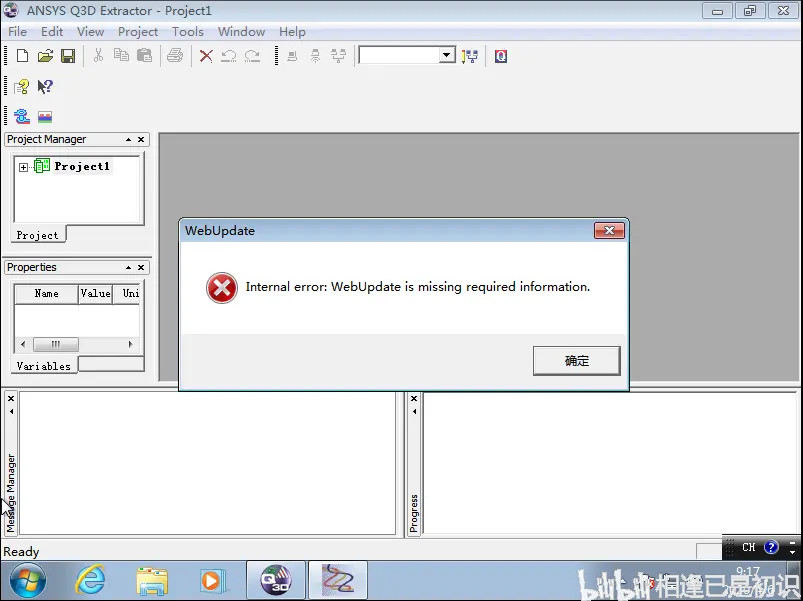Close the WebUpdate error dialog

[x=609, y=230]
